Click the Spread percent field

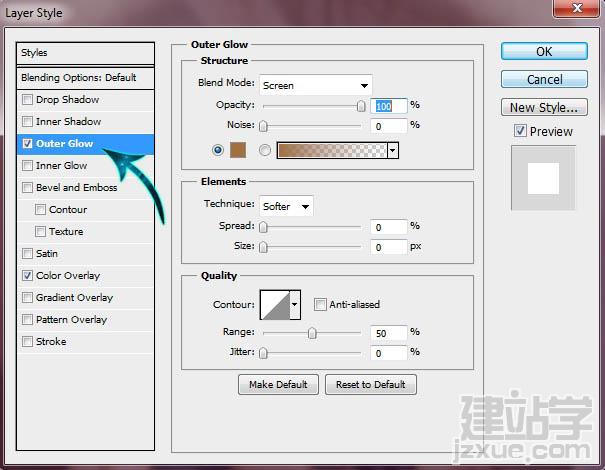(389, 227)
